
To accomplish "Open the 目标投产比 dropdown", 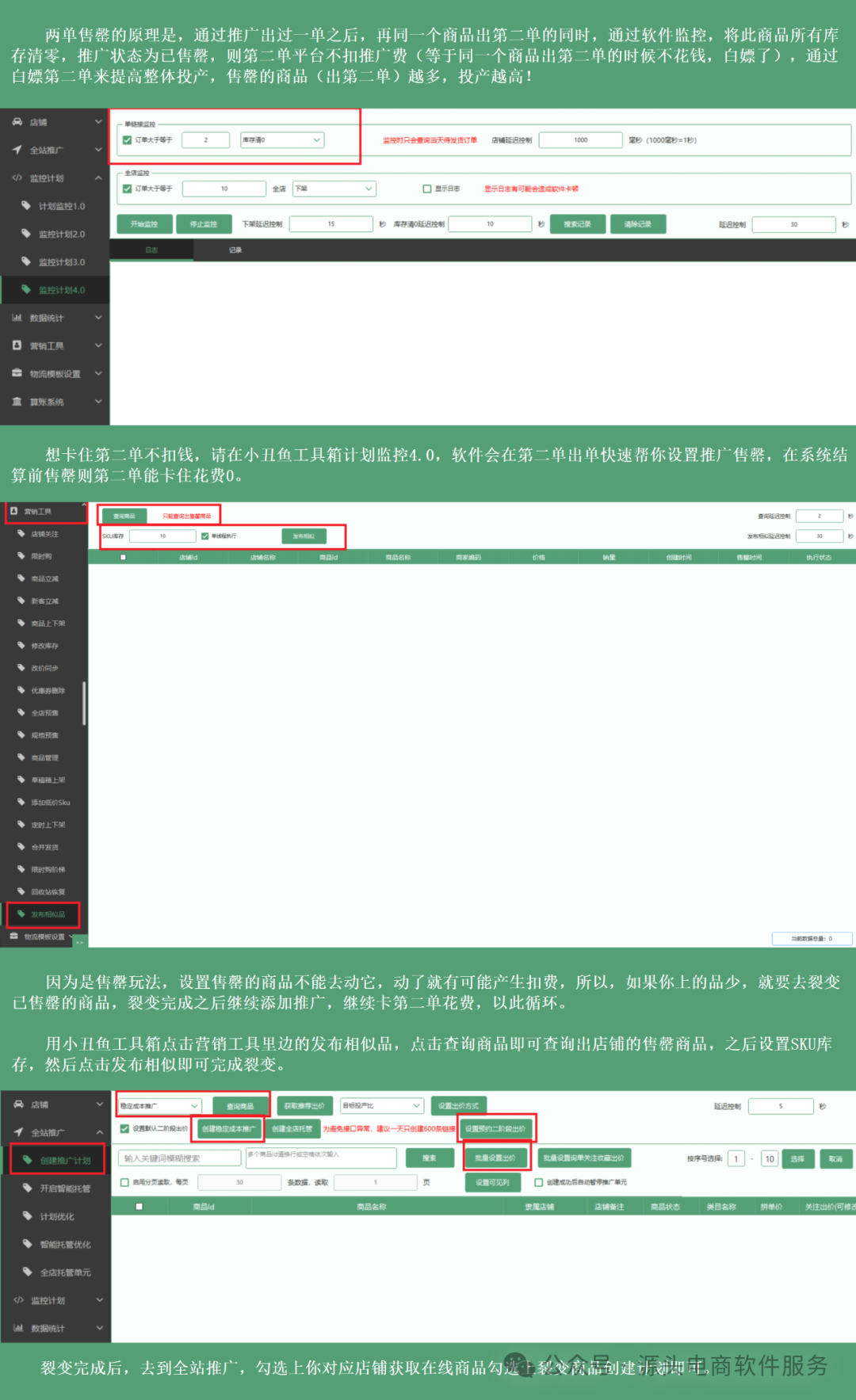I will click(382, 1105).
